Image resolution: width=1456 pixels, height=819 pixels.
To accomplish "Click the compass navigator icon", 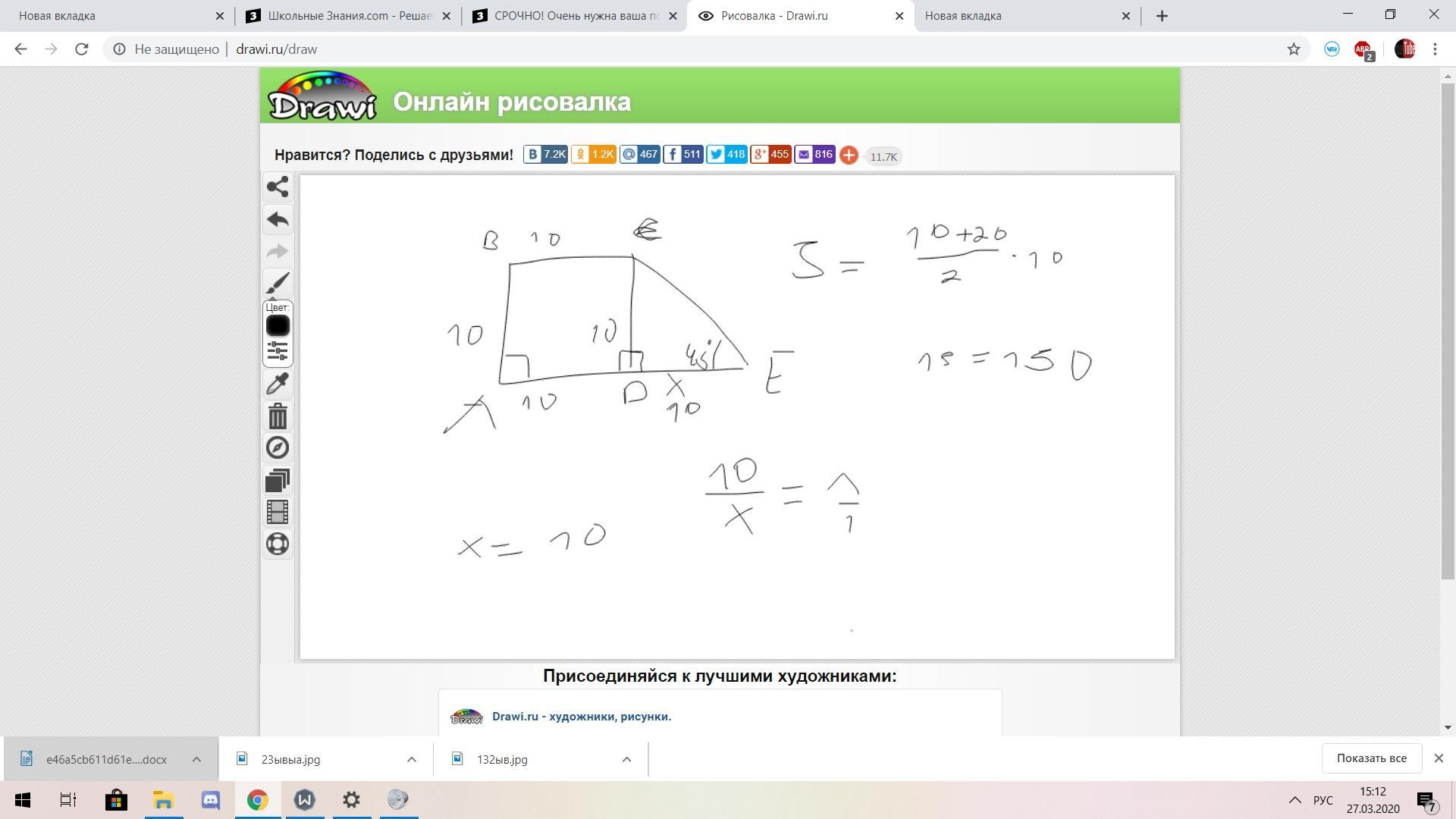I will 278,448.
